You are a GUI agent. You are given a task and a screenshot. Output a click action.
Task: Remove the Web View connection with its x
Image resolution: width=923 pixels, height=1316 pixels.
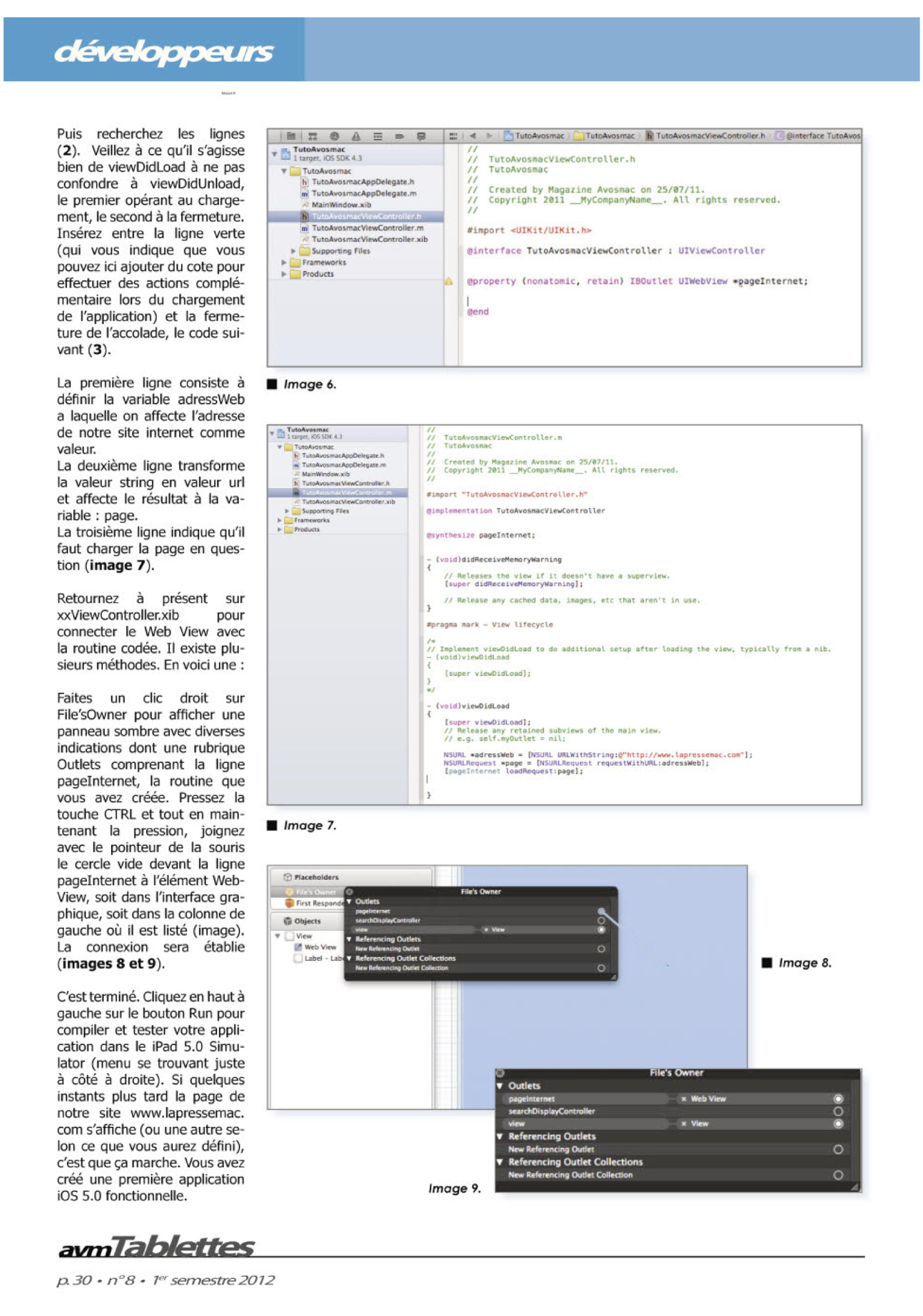[684, 1099]
